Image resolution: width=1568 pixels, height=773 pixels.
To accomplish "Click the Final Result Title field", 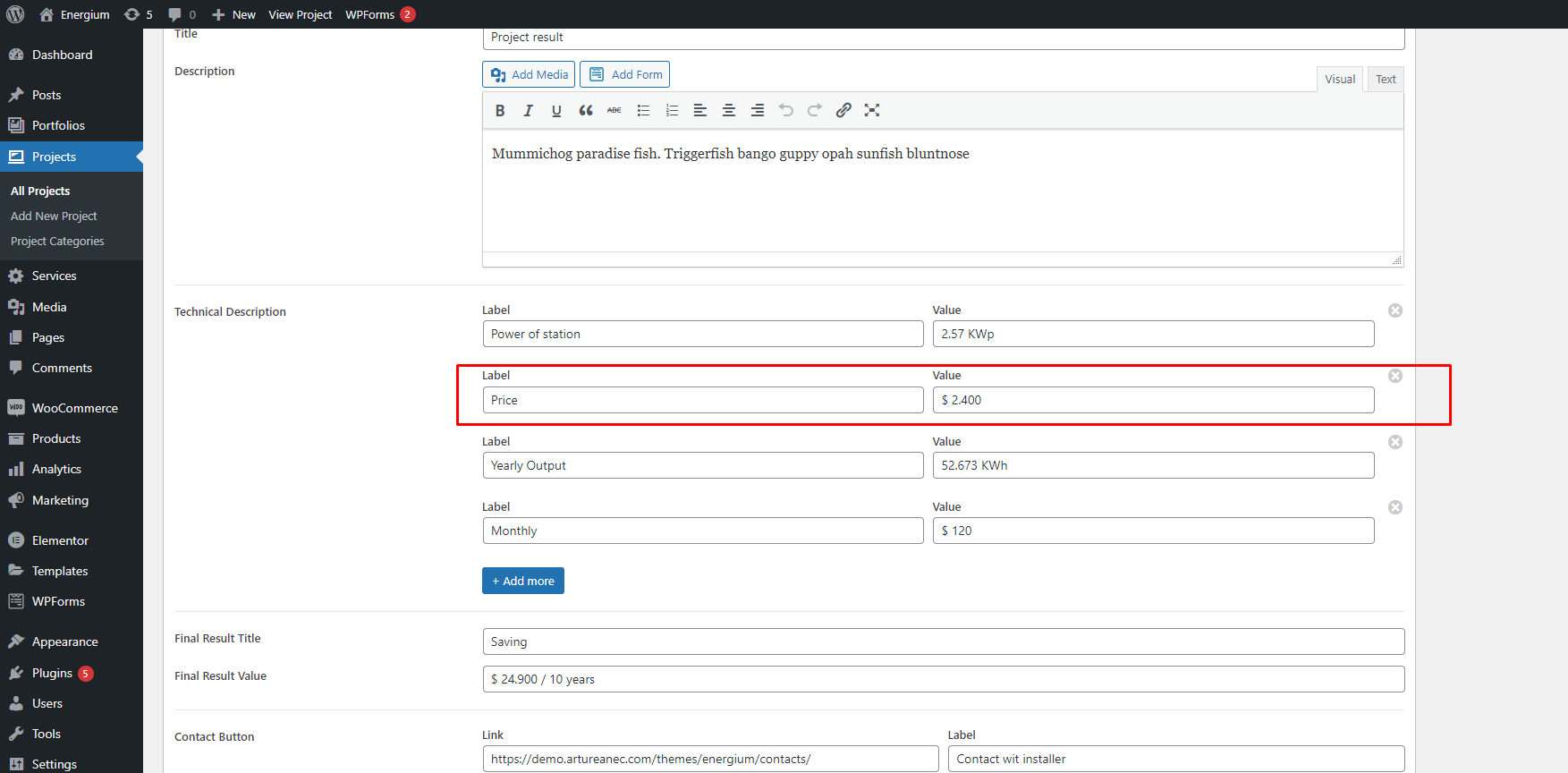I will point(944,641).
